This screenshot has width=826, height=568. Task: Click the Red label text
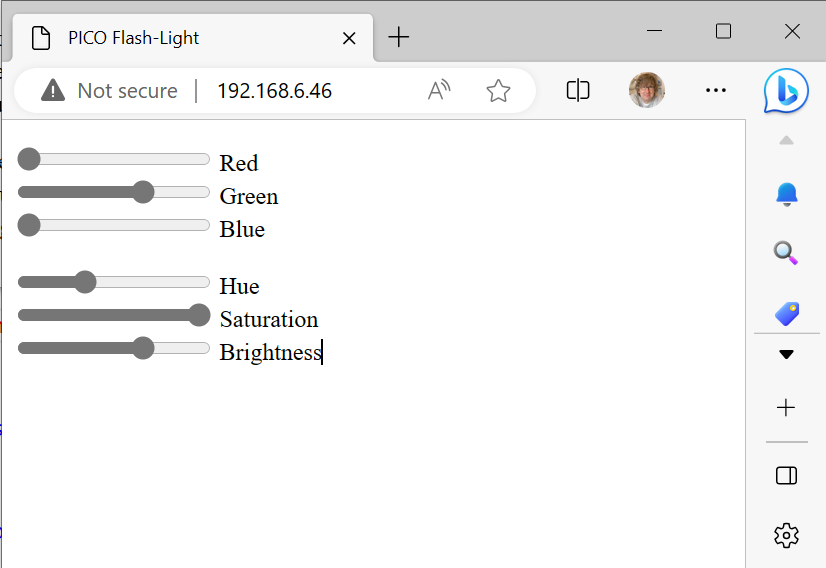click(239, 163)
